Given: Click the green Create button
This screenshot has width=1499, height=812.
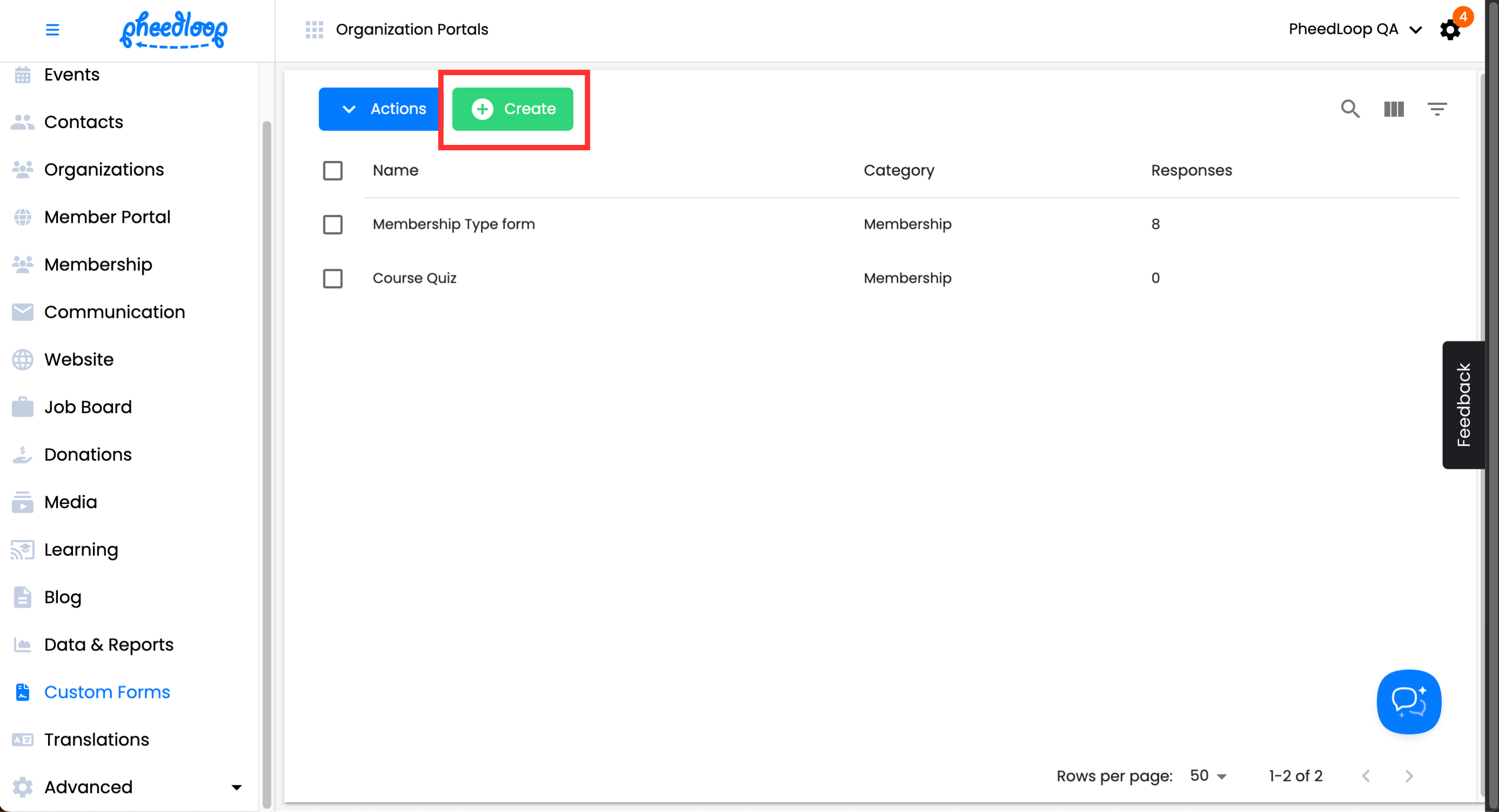Looking at the screenshot, I should (513, 109).
